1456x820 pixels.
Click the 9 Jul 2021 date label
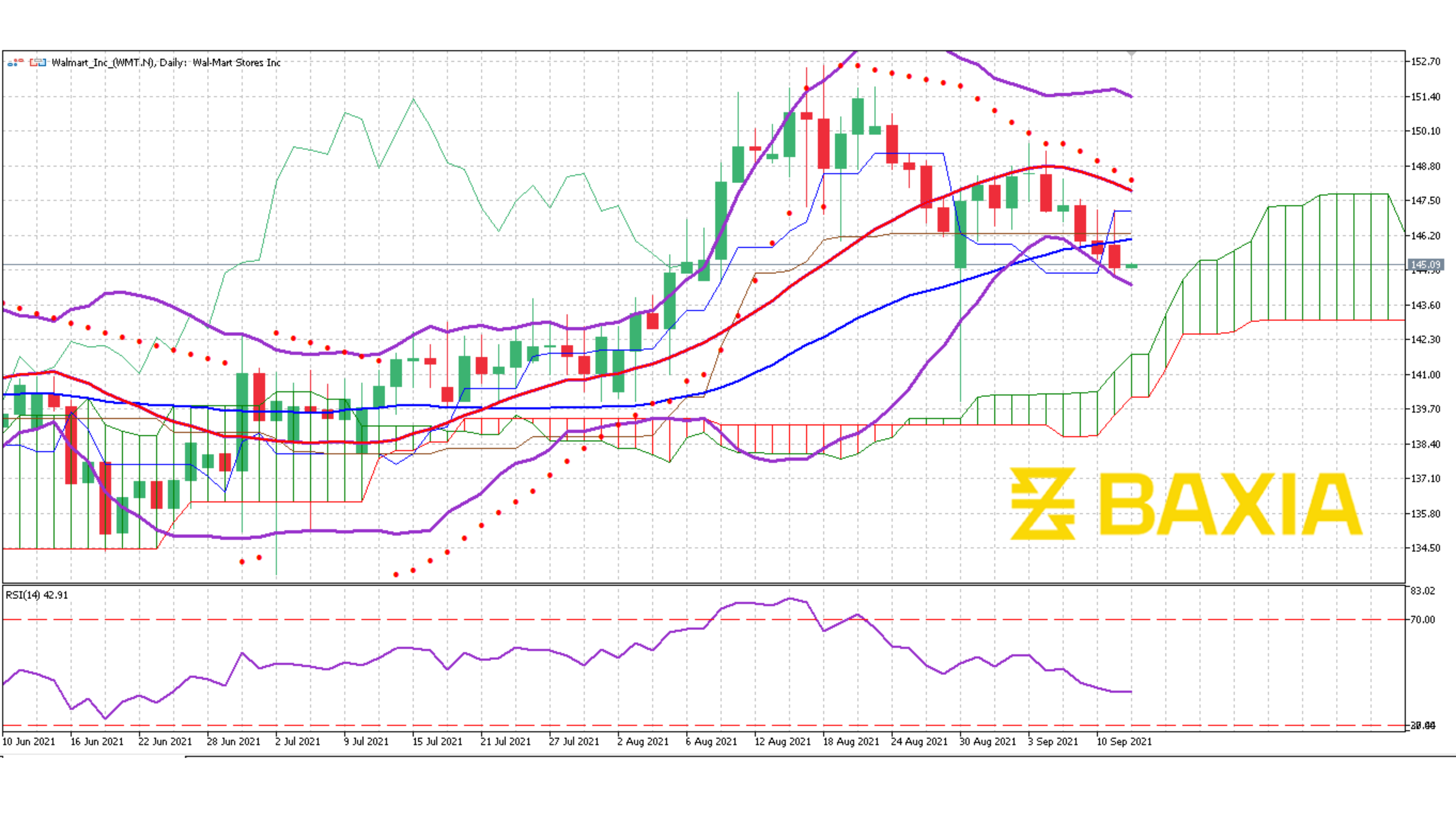click(x=366, y=741)
